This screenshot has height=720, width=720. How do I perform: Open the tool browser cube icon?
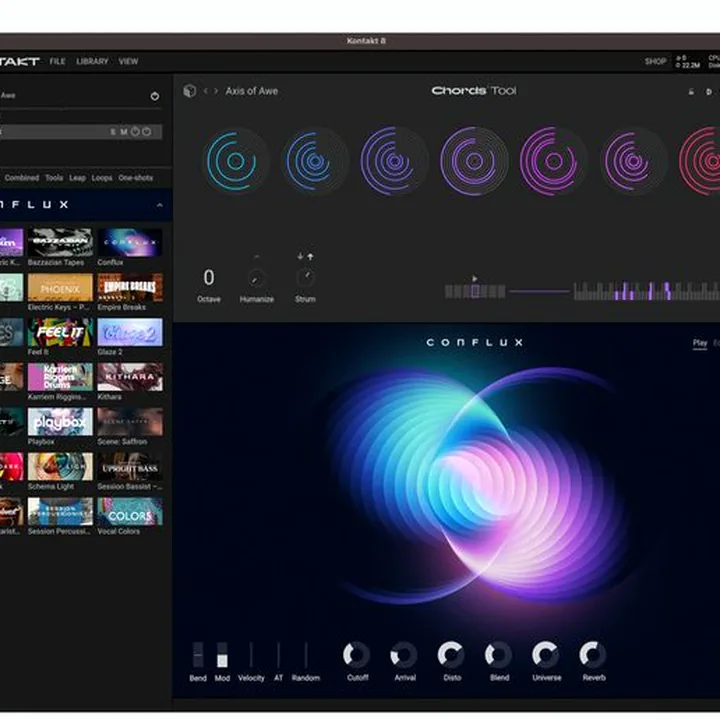(x=190, y=91)
